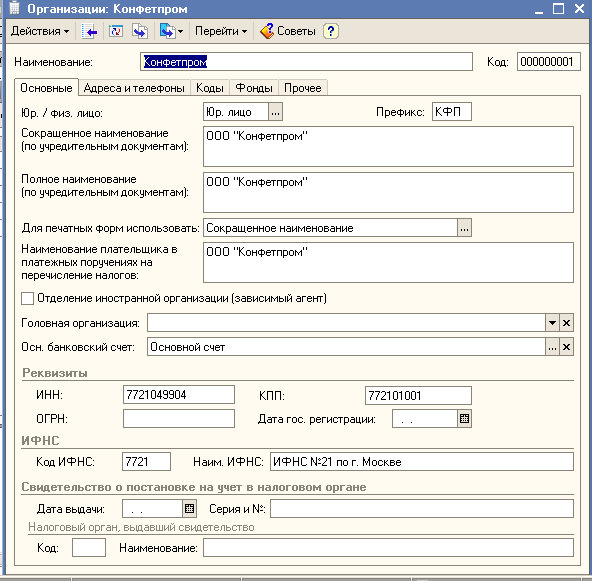The width and height of the screenshot is (592, 581).
Task: Click the Наименование плательщика text box
Action: [388, 262]
